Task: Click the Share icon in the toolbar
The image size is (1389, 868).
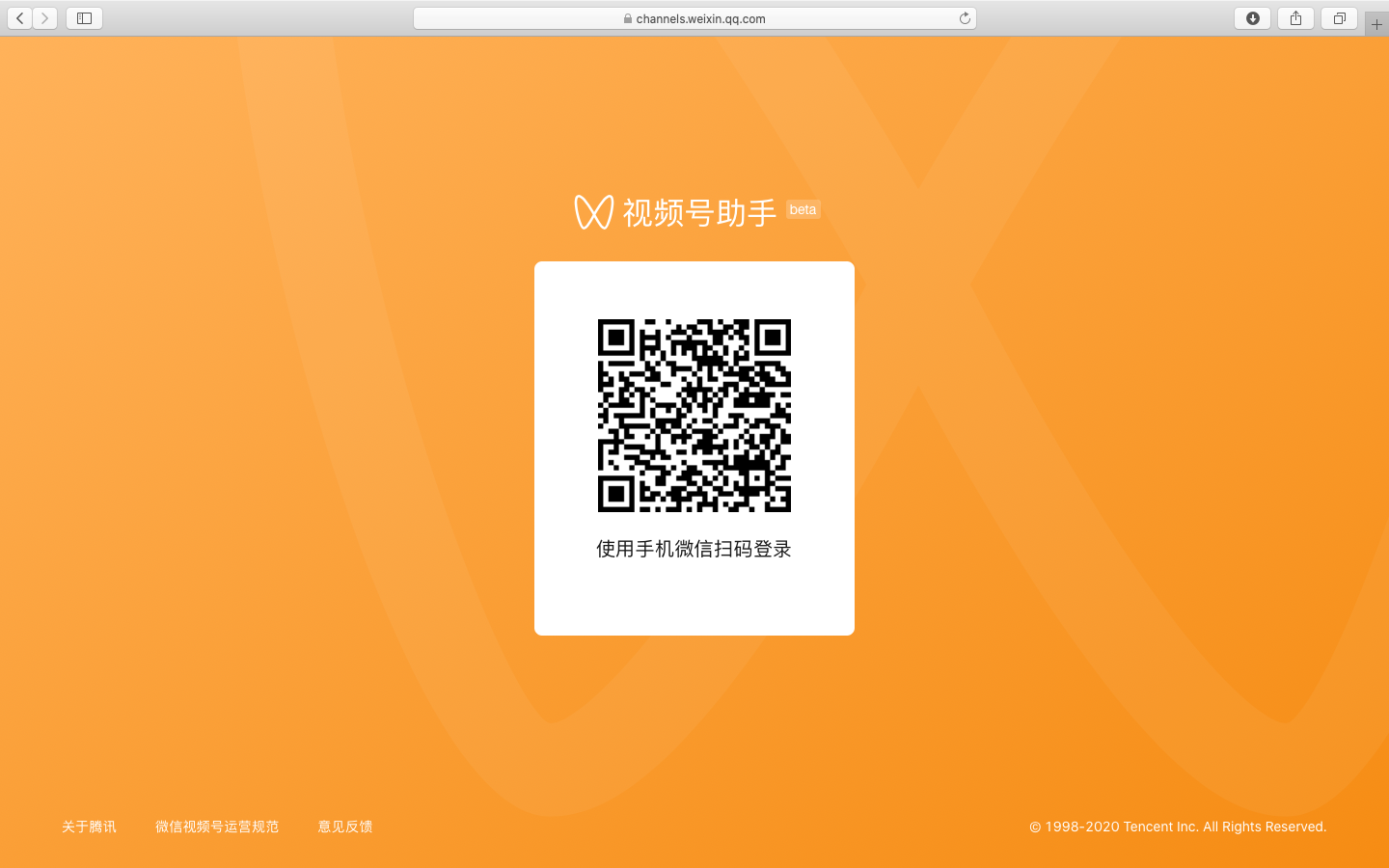Action: [x=1295, y=18]
